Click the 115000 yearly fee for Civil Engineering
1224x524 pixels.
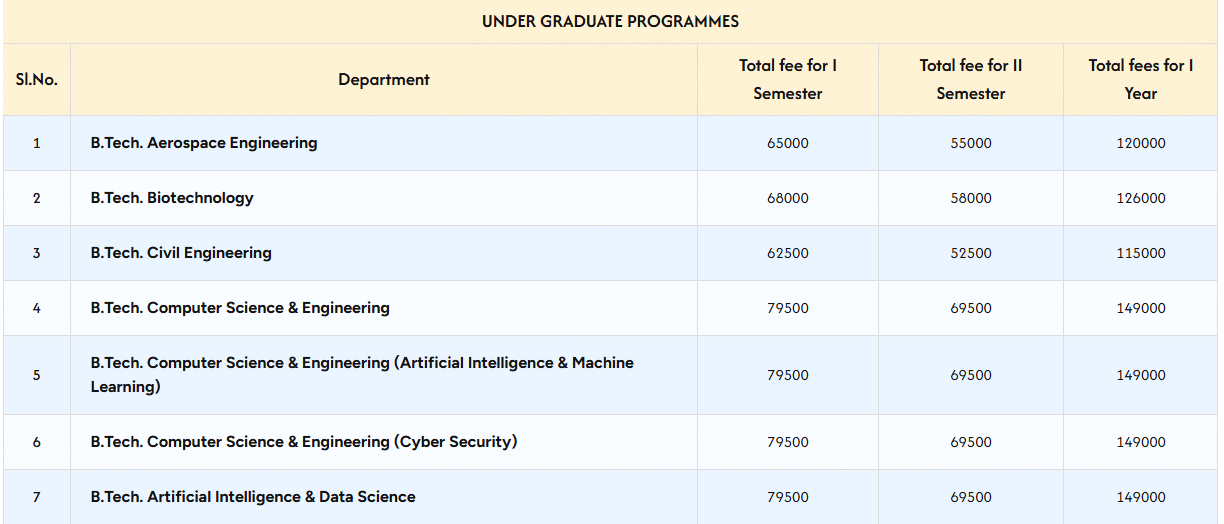(x=1141, y=253)
